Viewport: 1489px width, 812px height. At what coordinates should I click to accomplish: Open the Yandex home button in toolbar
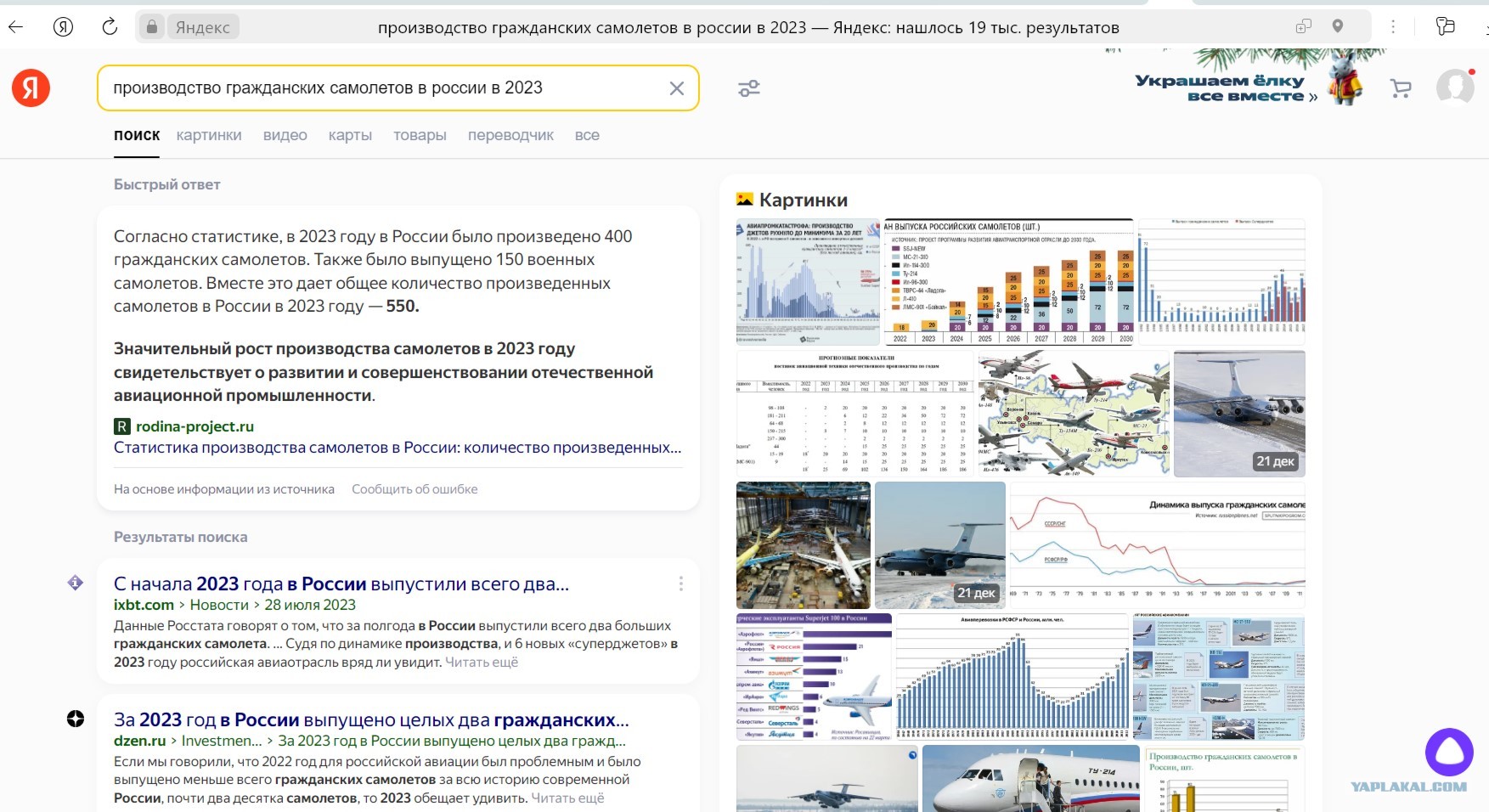point(63,27)
